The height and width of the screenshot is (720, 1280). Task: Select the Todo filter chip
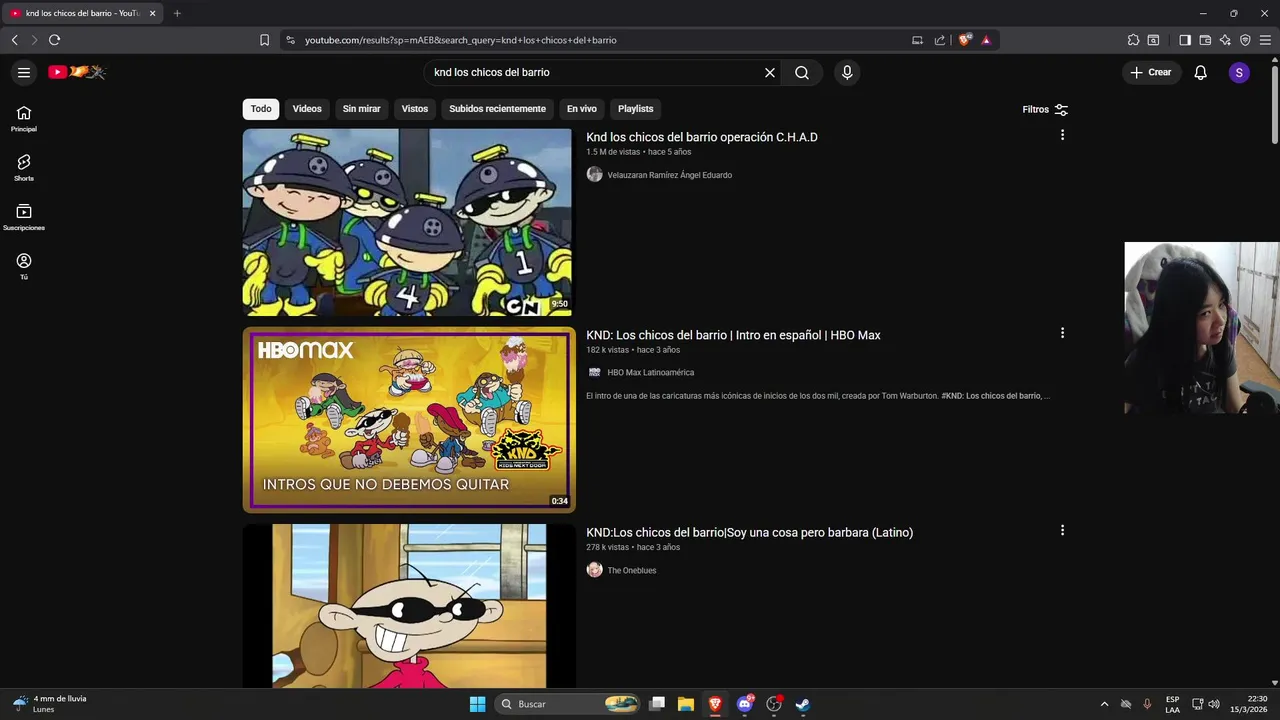261,109
